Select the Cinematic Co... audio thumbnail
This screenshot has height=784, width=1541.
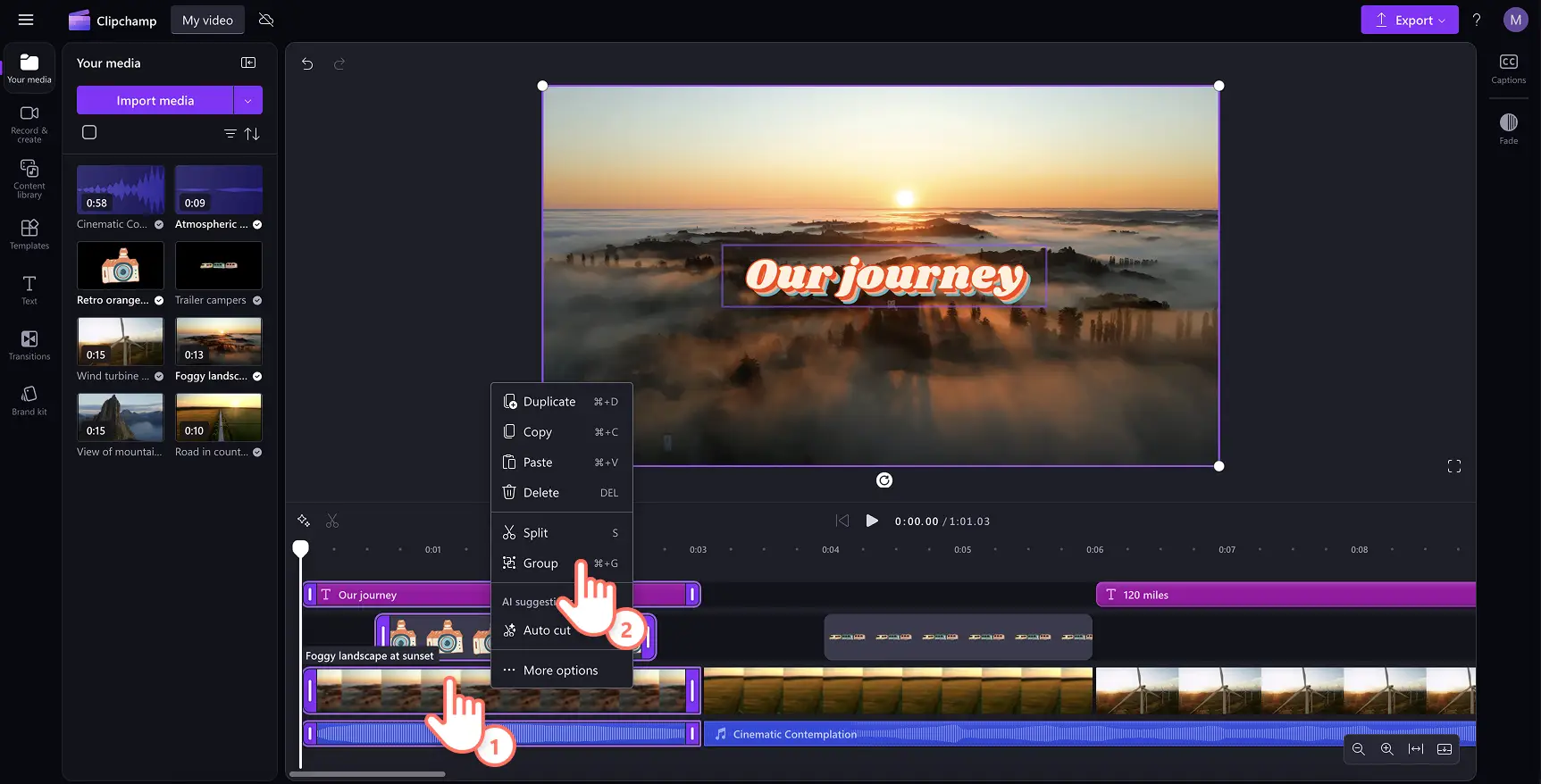pyautogui.click(x=121, y=189)
